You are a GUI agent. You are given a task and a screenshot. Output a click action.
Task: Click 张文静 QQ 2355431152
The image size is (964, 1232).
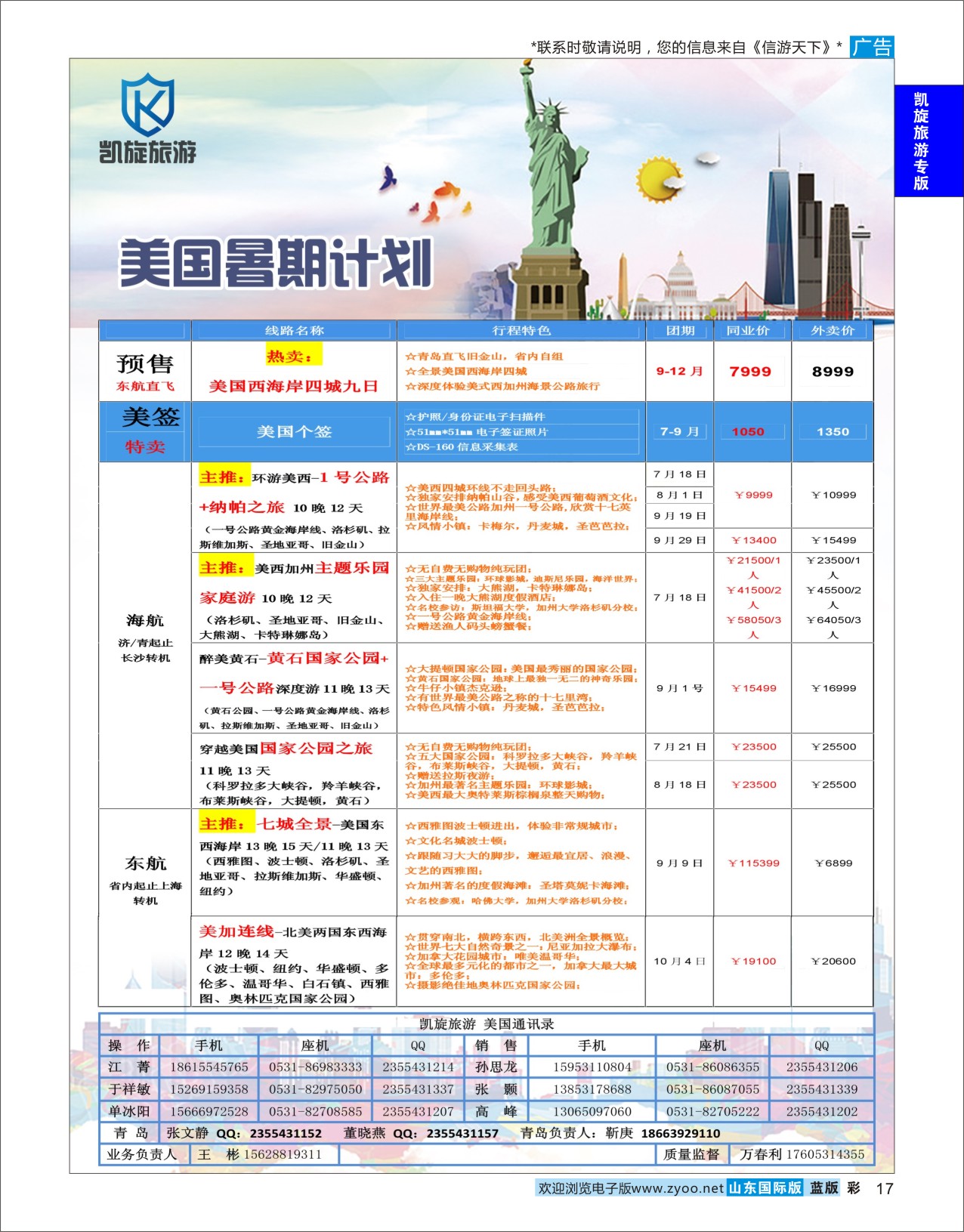pyautogui.click(x=286, y=1133)
